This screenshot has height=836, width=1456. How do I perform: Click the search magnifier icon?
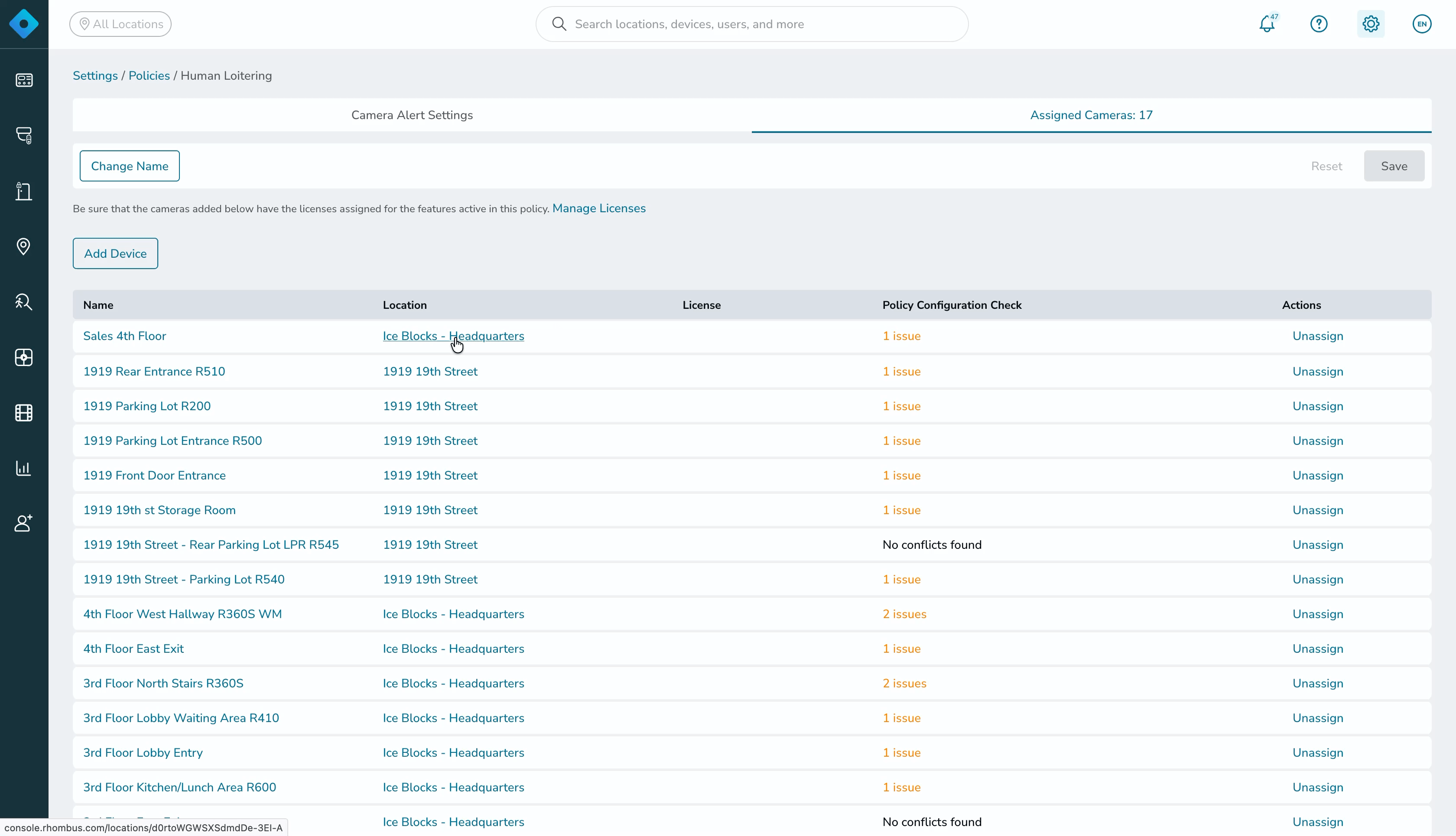559,23
